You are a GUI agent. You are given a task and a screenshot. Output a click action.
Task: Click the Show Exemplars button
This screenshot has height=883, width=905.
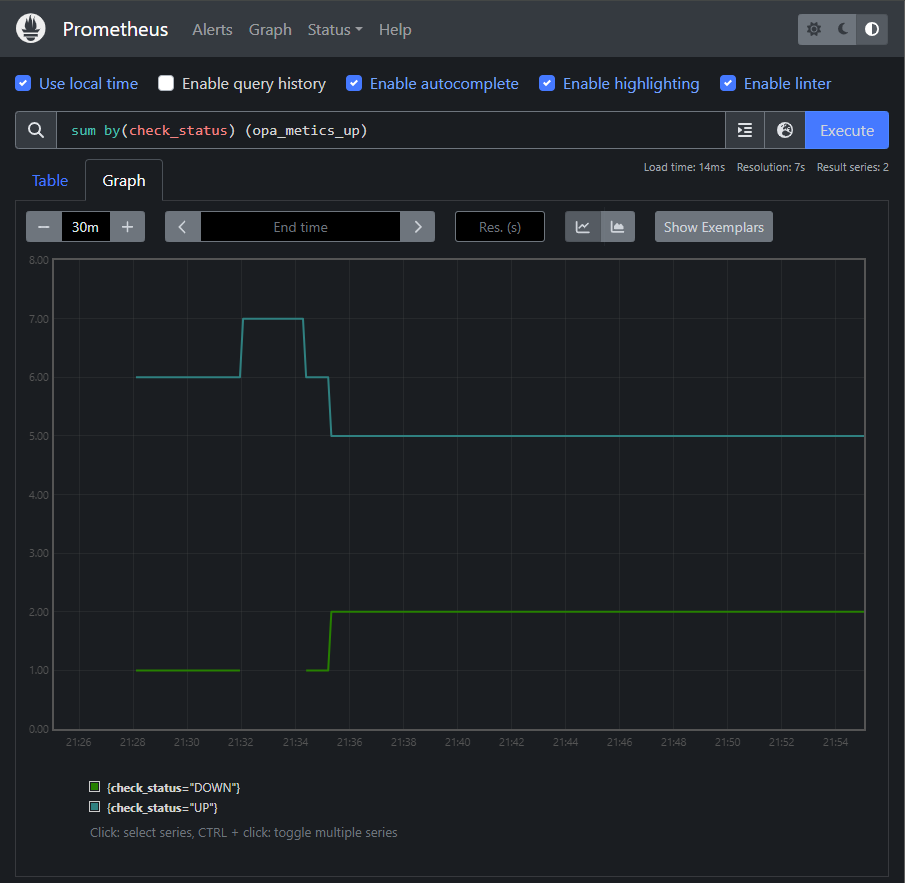pyautogui.click(x=713, y=226)
